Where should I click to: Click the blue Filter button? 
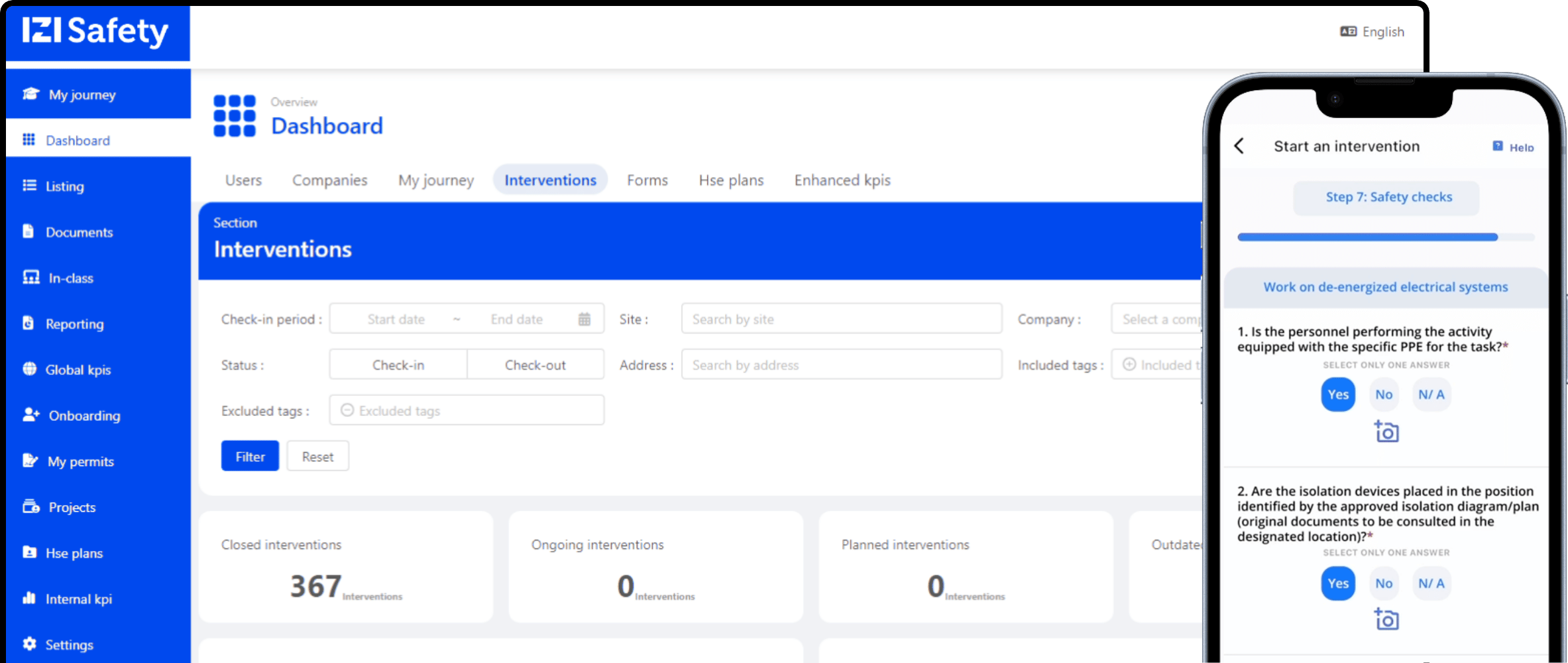pyautogui.click(x=250, y=456)
